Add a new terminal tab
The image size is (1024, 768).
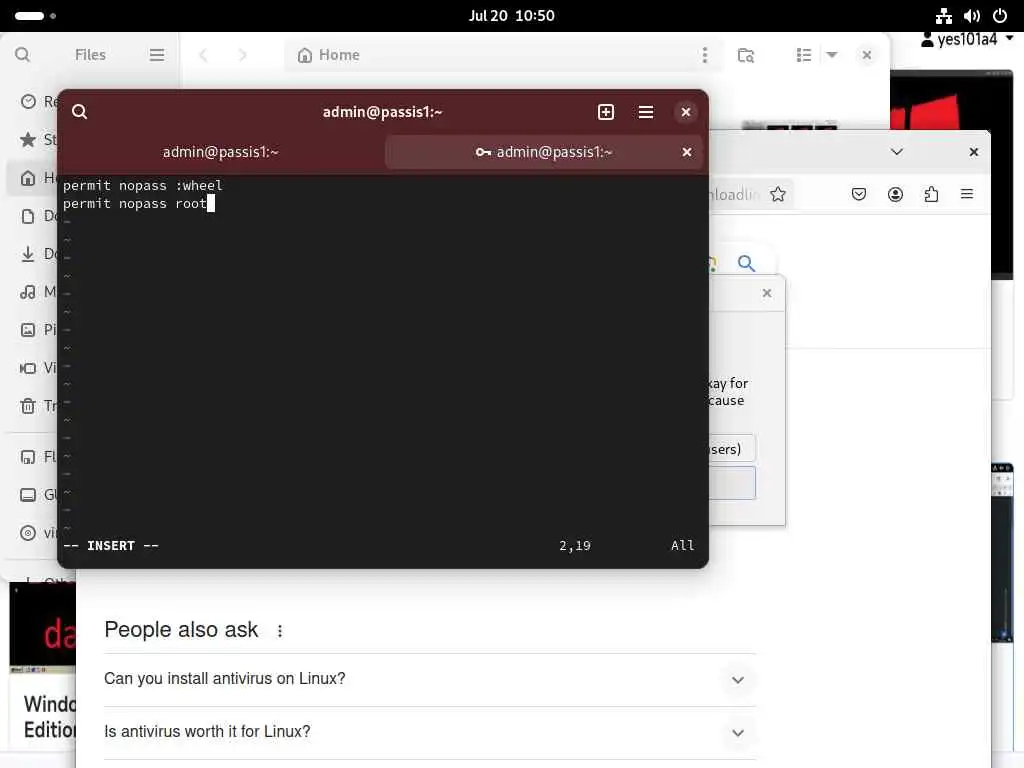point(605,112)
